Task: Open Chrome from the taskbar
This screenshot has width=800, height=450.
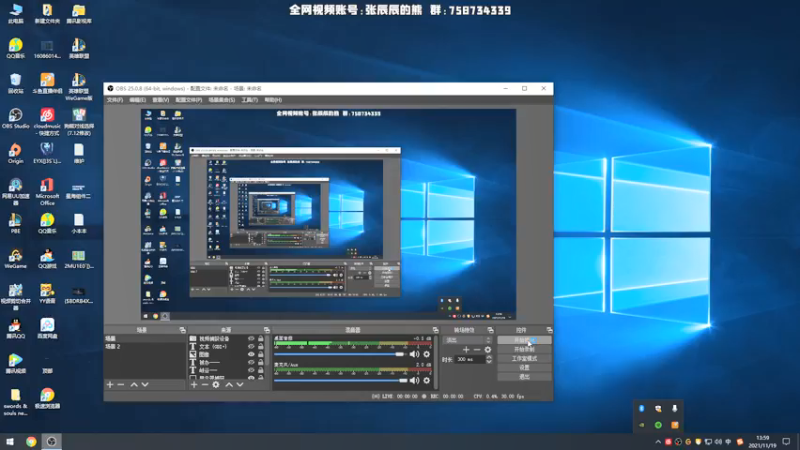Action: point(31,442)
